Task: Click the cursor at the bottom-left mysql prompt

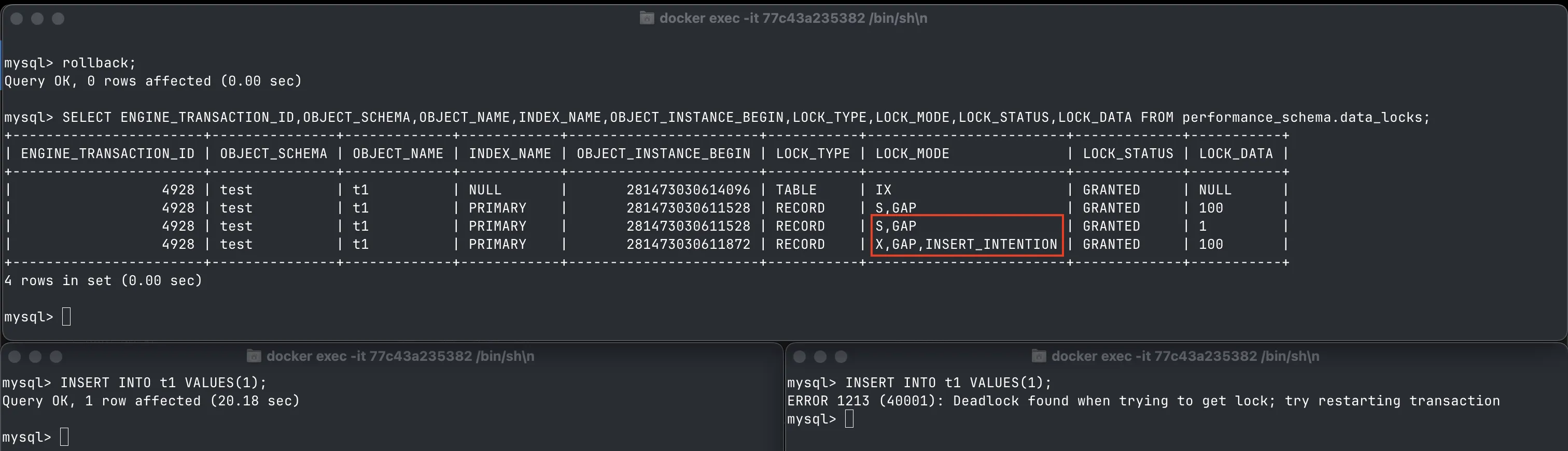Action: coord(64,437)
